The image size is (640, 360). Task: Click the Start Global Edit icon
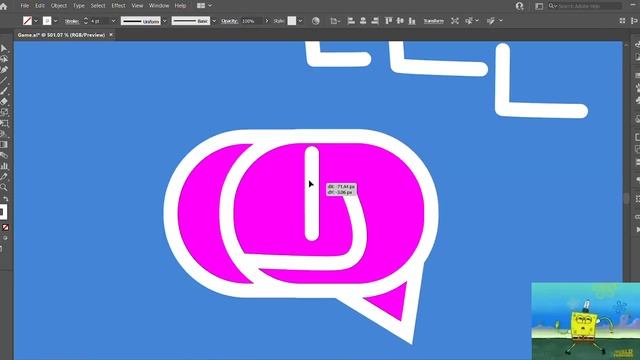[x=491, y=21]
